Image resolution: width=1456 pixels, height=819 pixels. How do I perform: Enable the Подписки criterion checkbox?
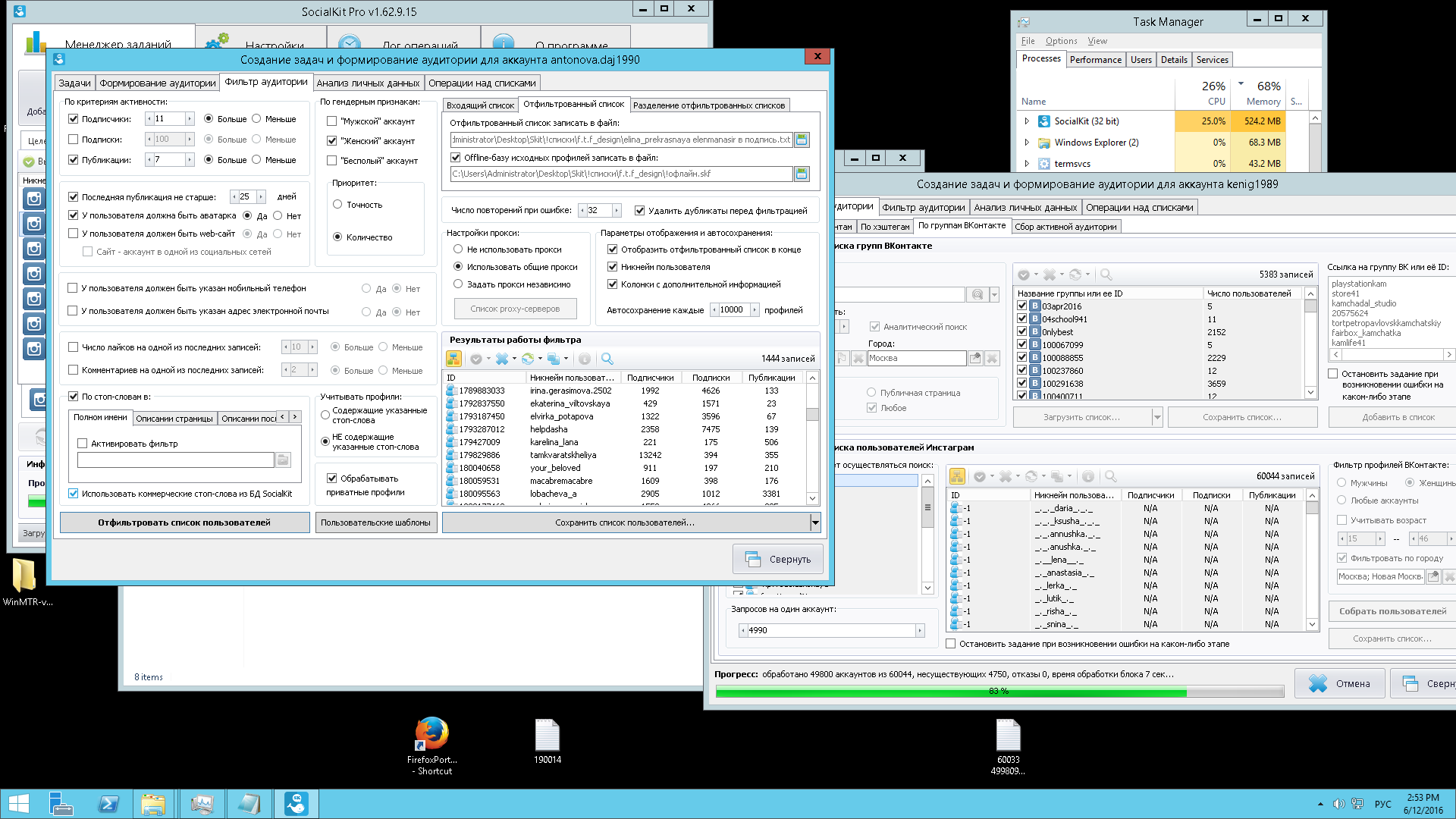coord(74,140)
